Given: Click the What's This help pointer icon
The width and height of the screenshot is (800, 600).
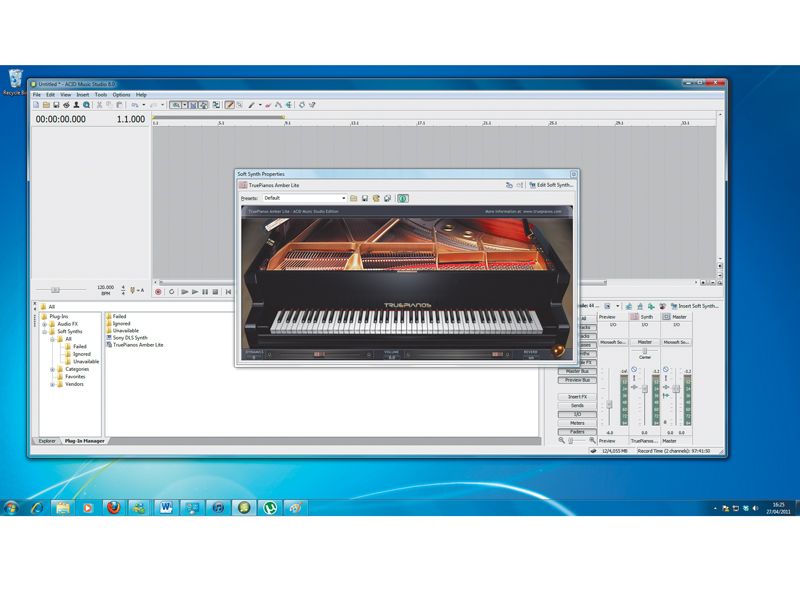Looking at the screenshot, I should point(312,105).
